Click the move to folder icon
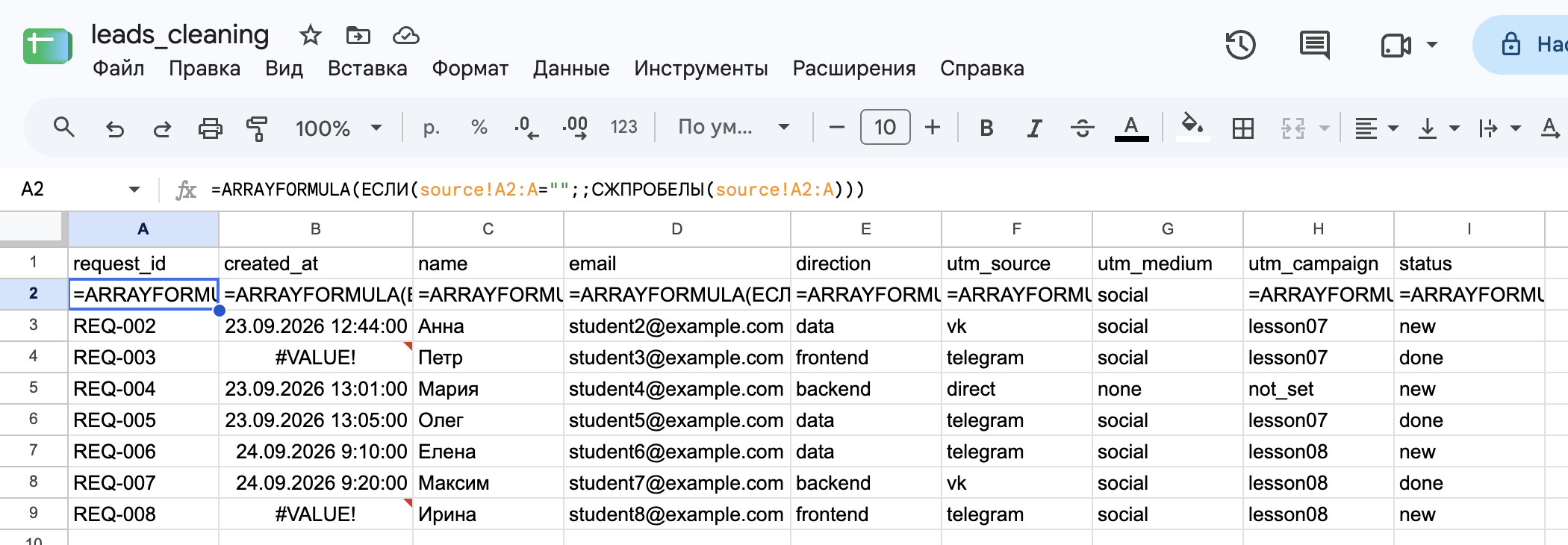Viewport: 1568px width, 545px height. coord(358,35)
